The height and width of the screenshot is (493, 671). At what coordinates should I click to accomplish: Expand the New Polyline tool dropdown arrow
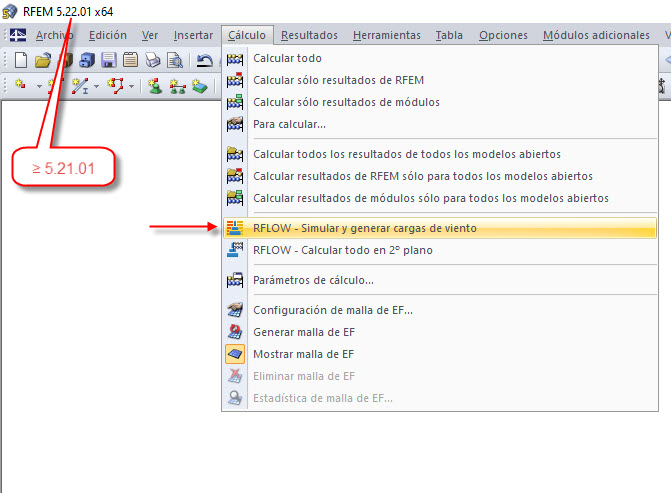131,86
